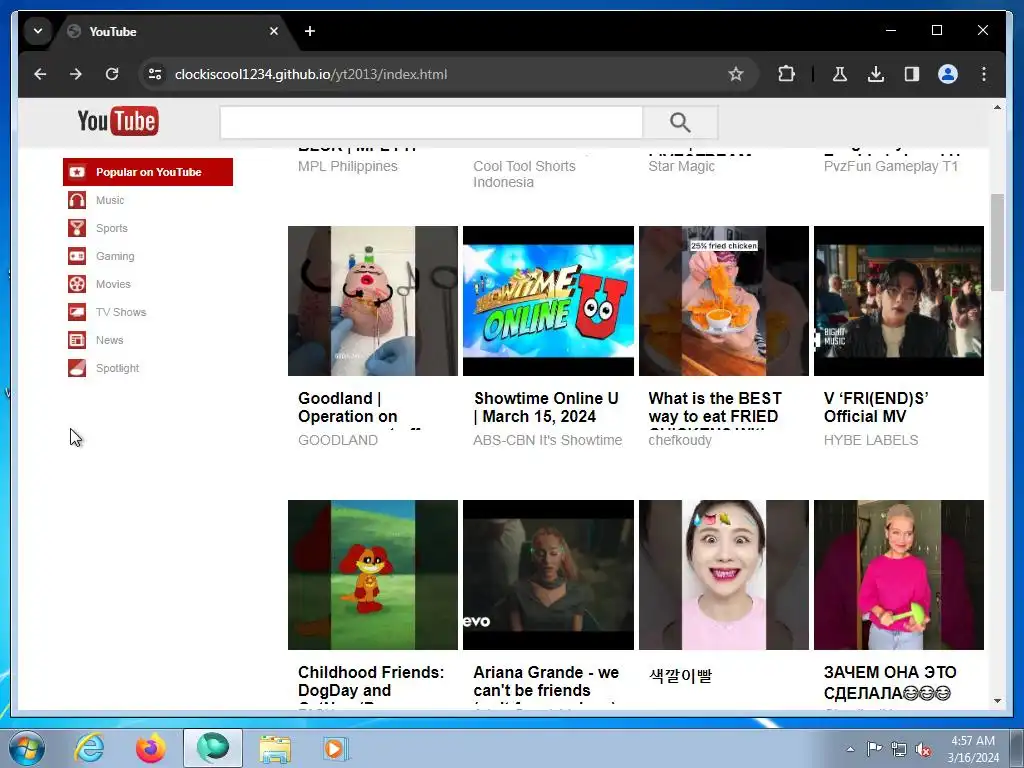Open a new tab with plus button
Viewport: 1024px width, 768px height.
(x=310, y=31)
